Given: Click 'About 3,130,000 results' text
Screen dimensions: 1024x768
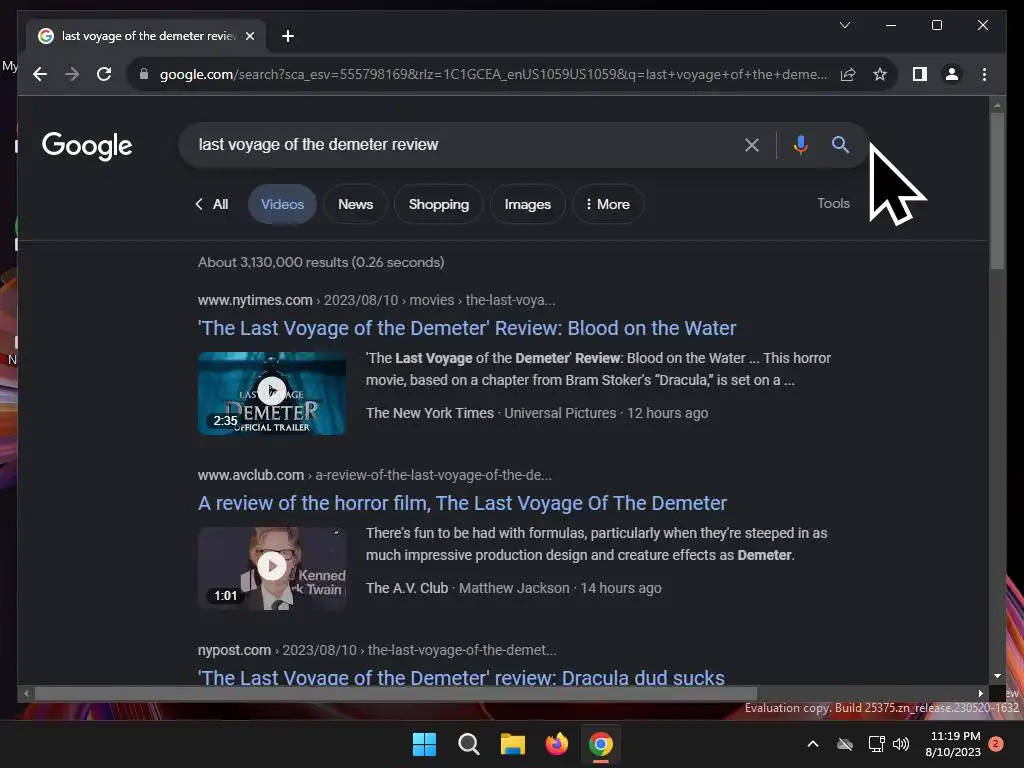Looking at the screenshot, I should click(x=321, y=263).
